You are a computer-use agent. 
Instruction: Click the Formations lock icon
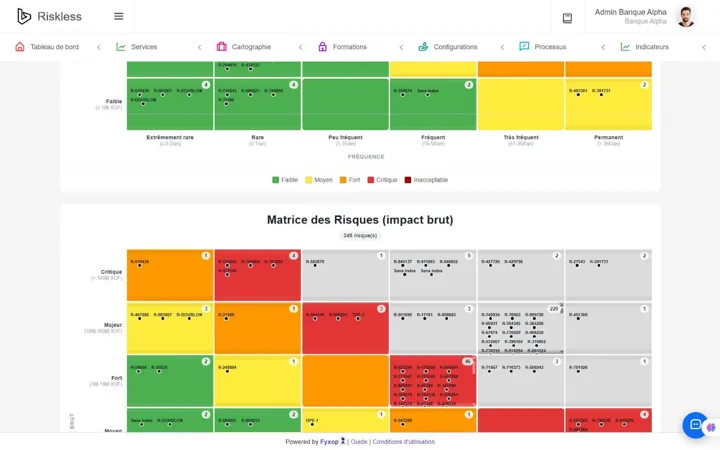tap(322, 47)
